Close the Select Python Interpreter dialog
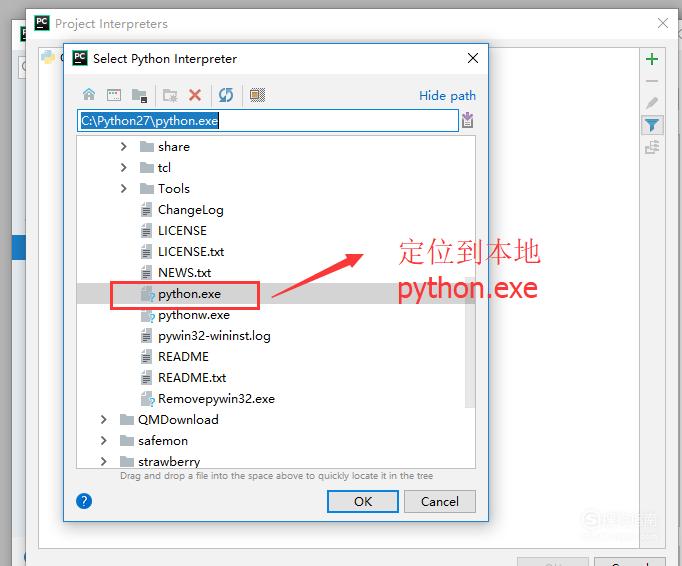 tap(473, 58)
